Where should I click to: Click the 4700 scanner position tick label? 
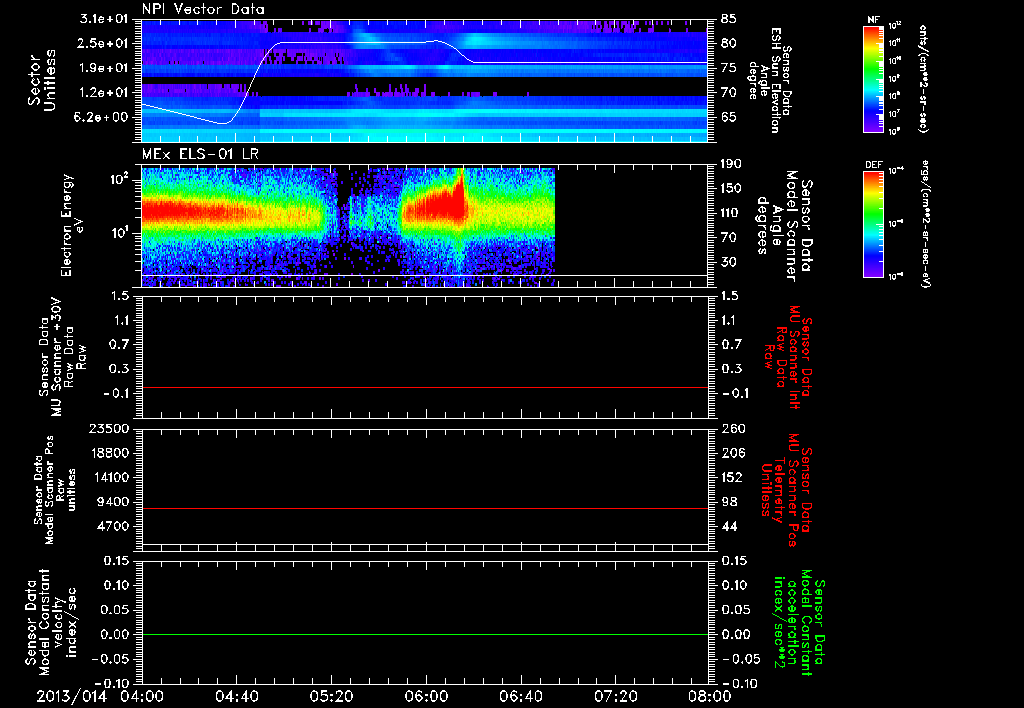coord(114,526)
